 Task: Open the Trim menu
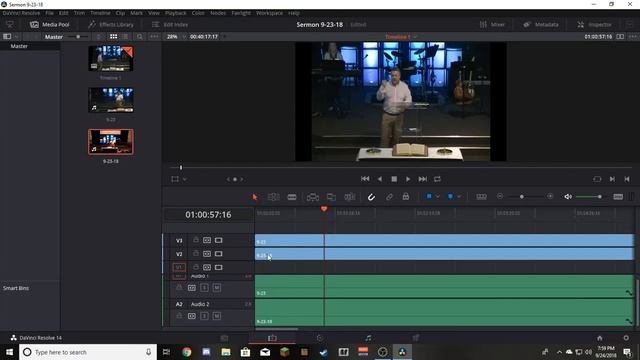(79, 13)
